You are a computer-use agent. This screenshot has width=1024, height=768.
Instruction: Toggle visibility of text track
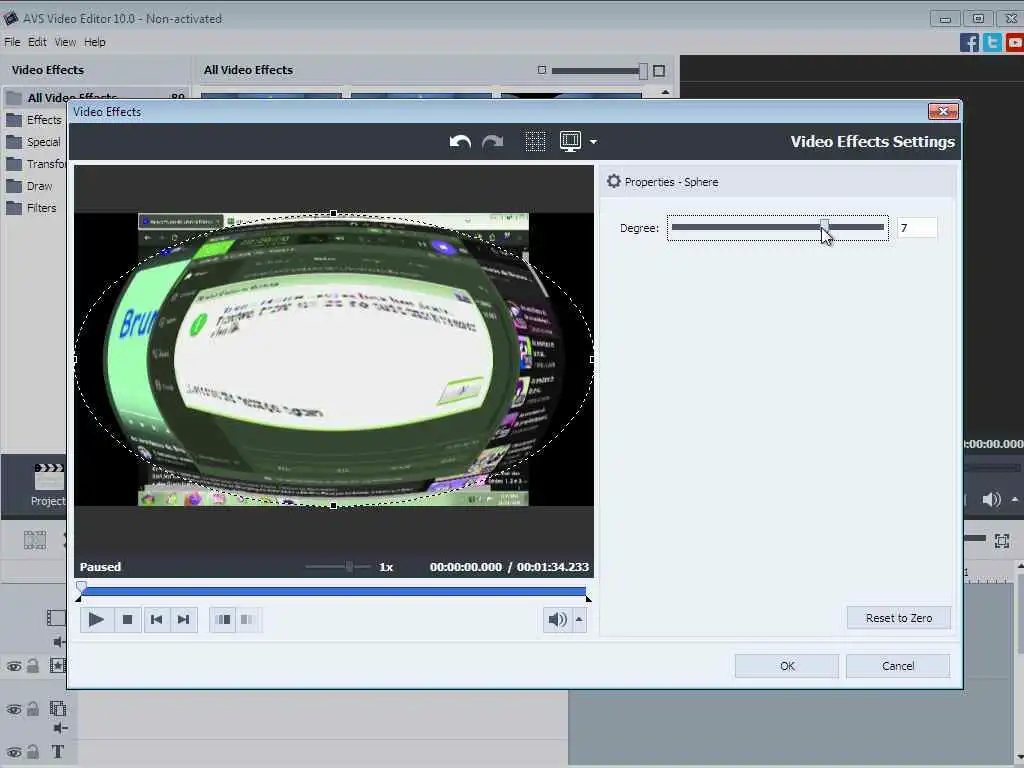(x=14, y=752)
